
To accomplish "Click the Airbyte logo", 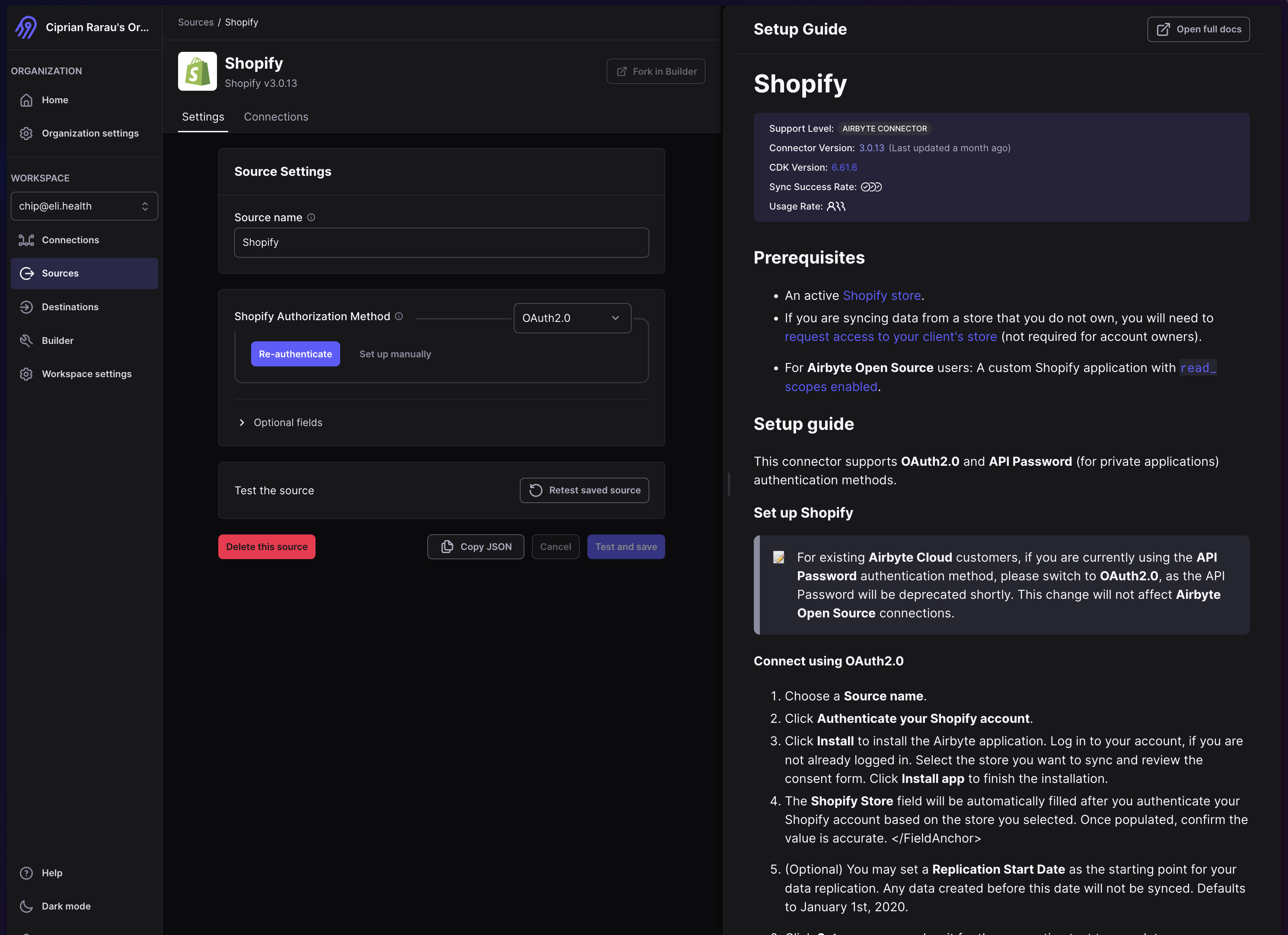I will (x=25, y=27).
